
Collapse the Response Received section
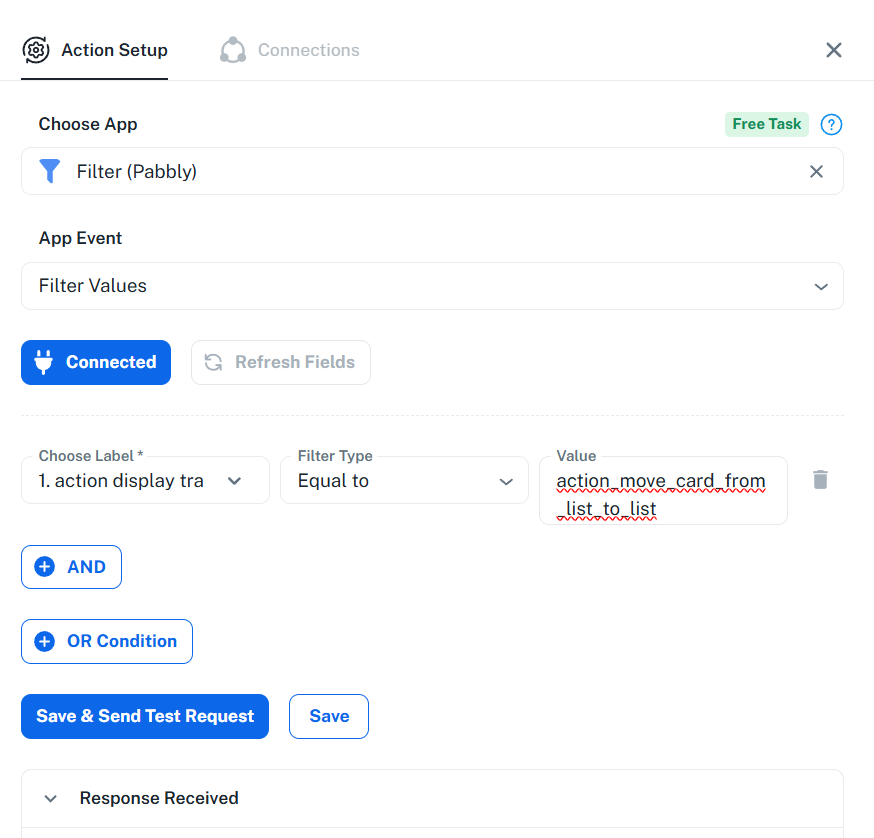tap(50, 798)
